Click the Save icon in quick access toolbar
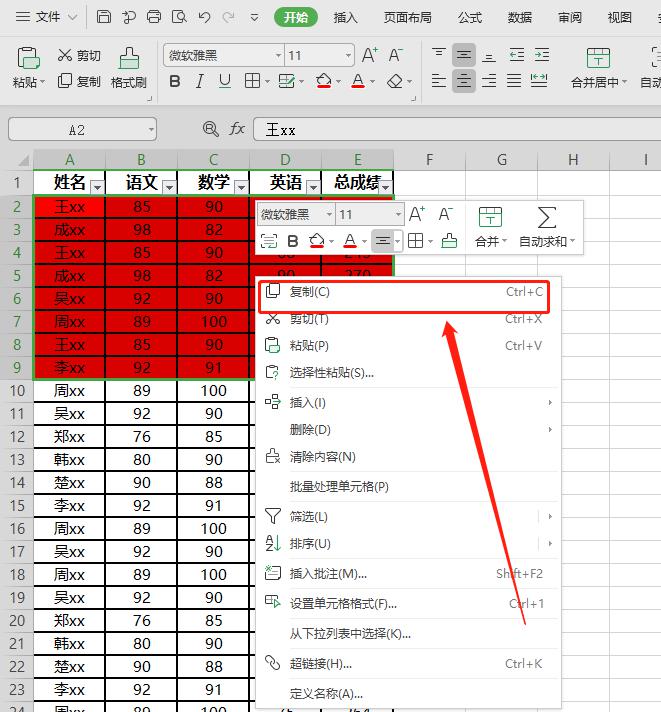Viewport: 661px width, 712px height. point(104,17)
